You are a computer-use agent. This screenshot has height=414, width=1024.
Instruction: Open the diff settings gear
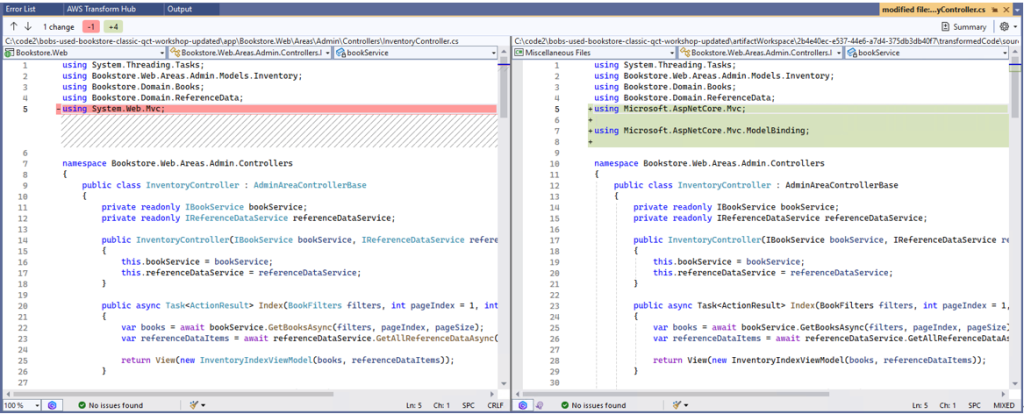[1003, 27]
